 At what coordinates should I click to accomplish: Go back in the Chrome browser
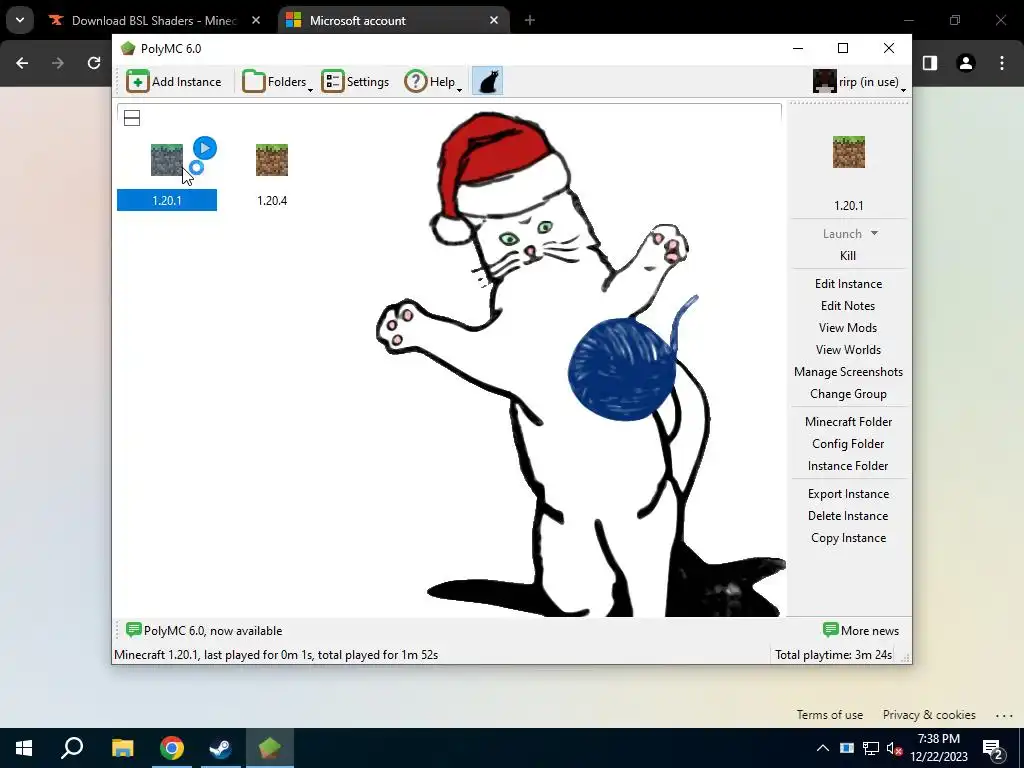point(22,63)
